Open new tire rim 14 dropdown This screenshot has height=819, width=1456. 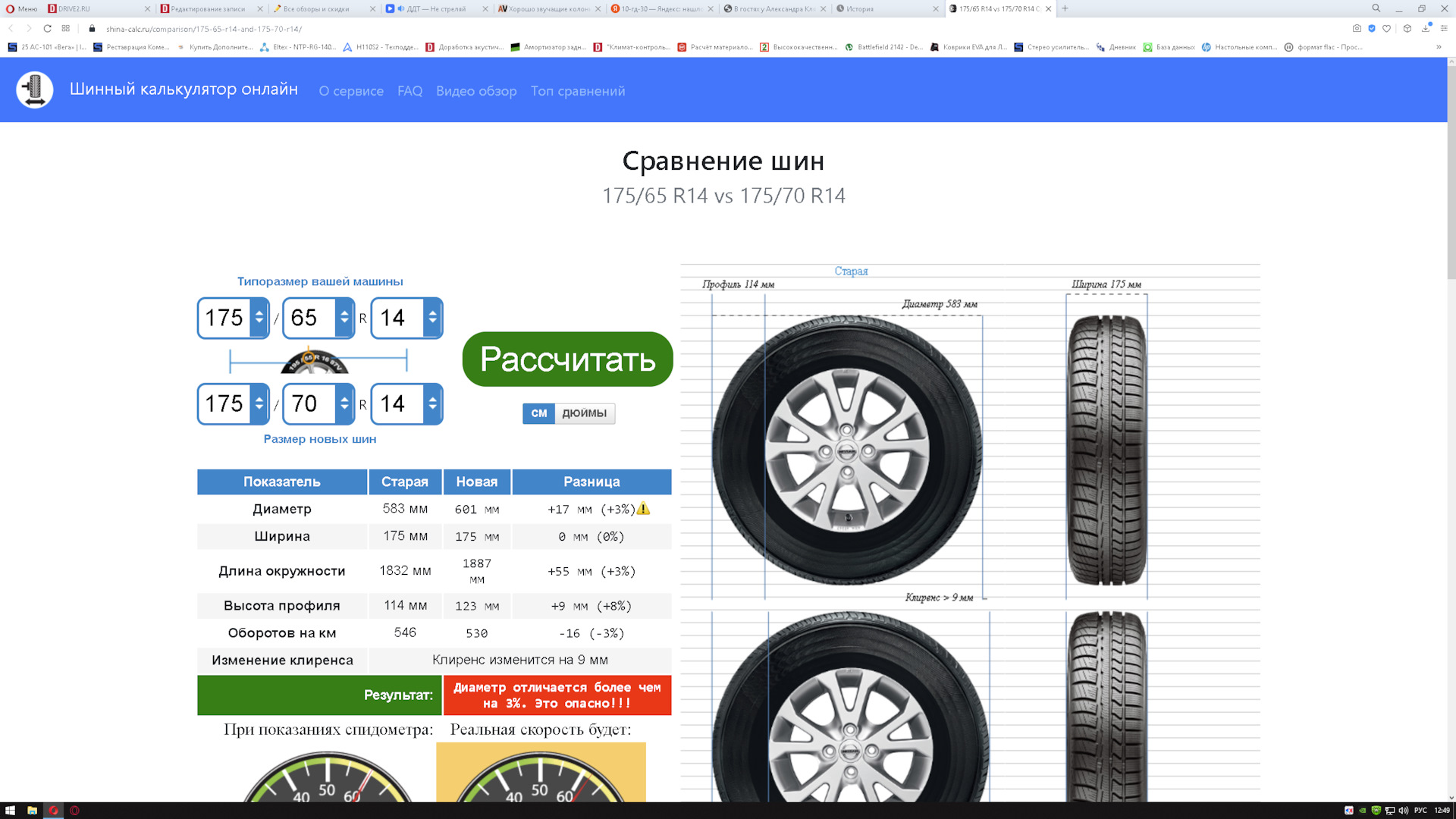406,403
